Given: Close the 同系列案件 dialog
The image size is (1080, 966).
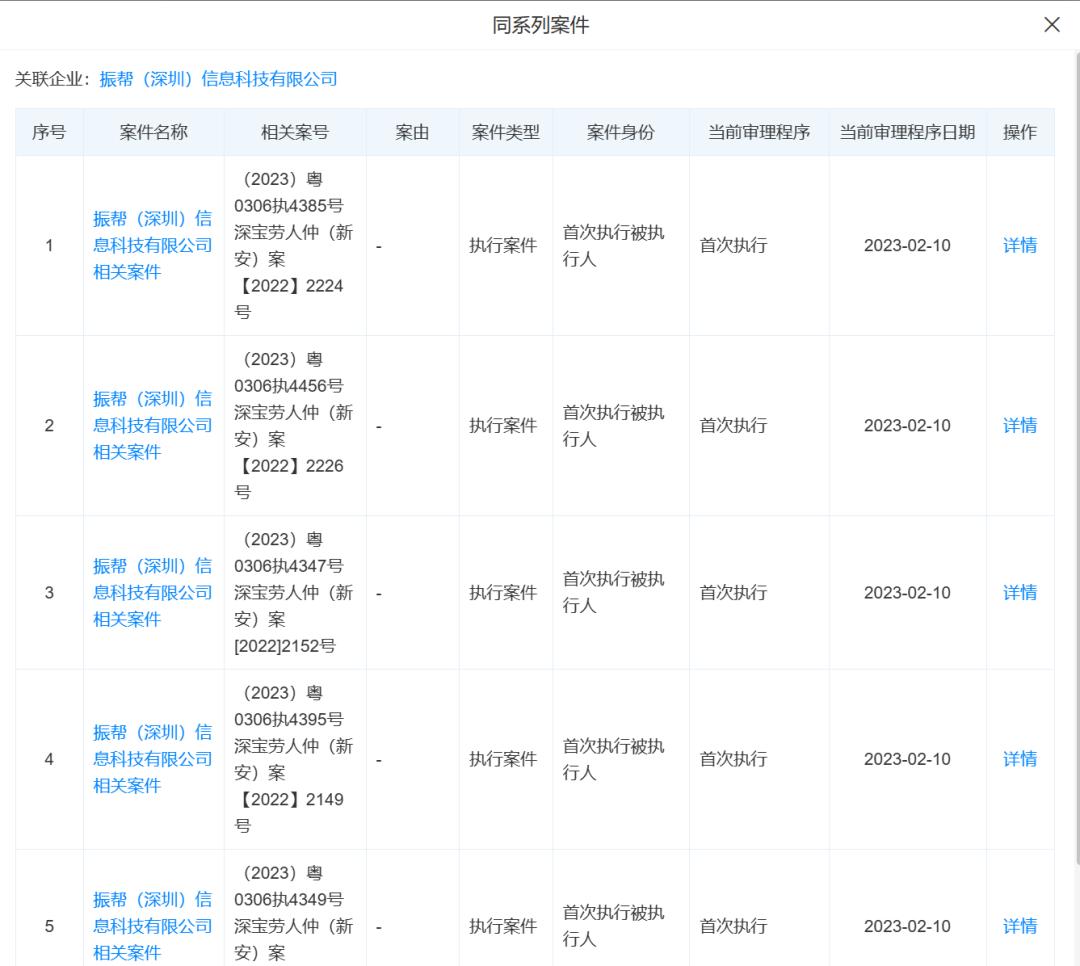Looking at the screenshot, I should coord(1052,24).
